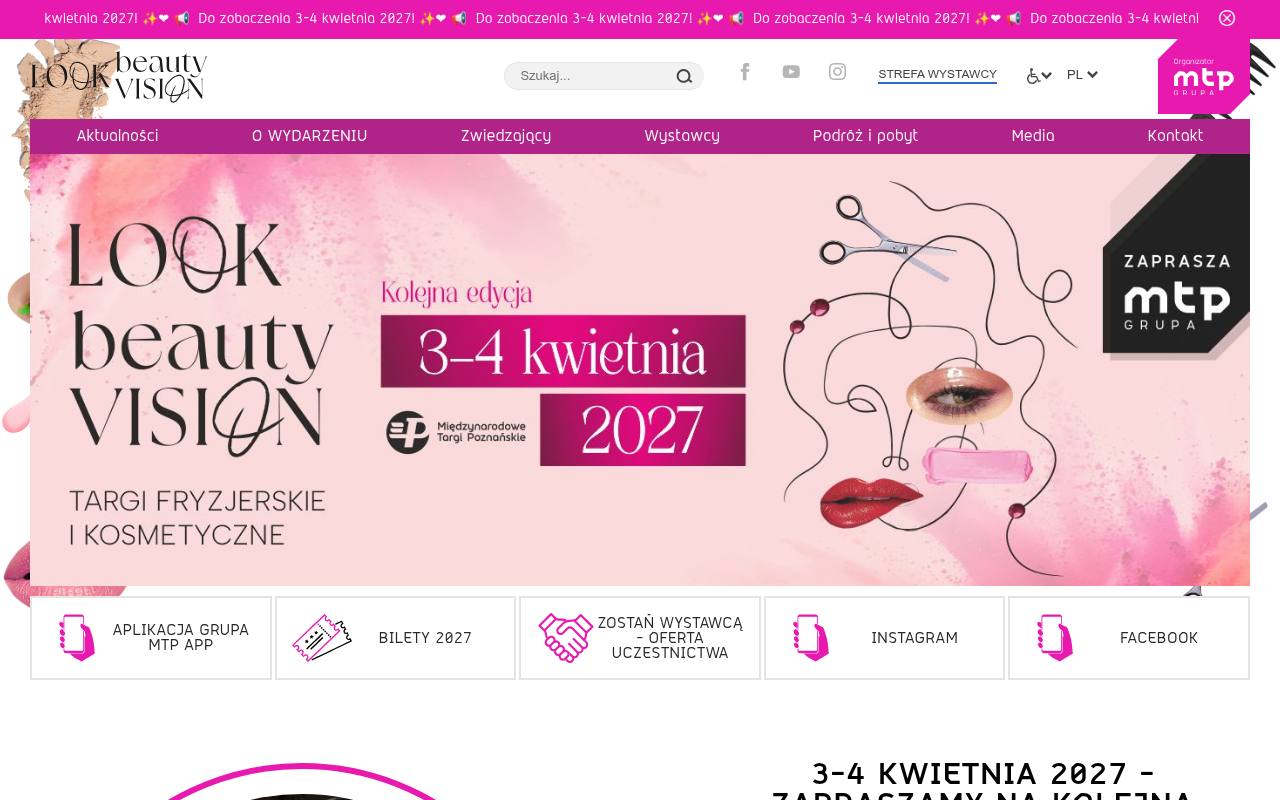Viewport: 1280px width, 800px height.
Task: Open the Instagram icon in header
Action: 838,72
